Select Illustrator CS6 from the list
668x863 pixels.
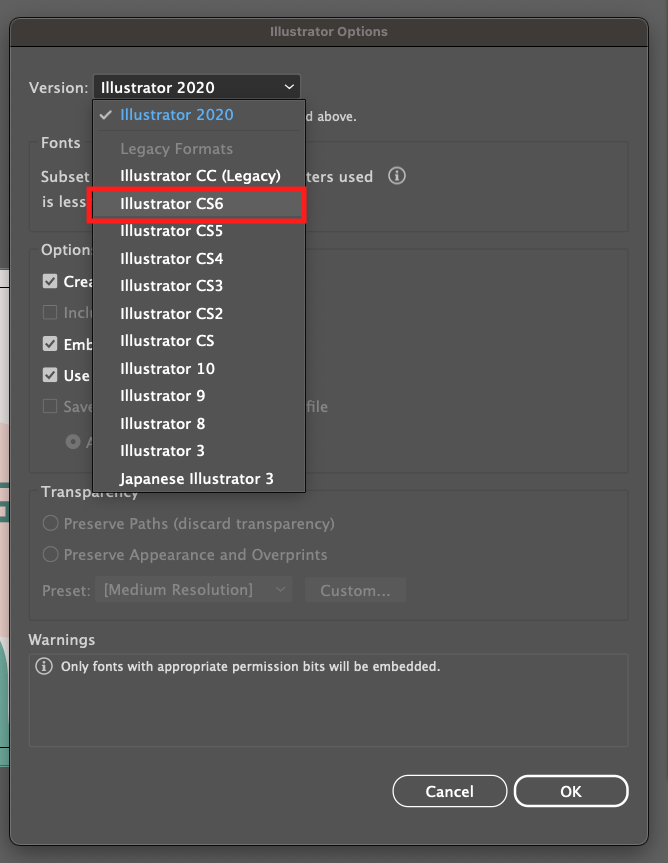tap(199, 204)
